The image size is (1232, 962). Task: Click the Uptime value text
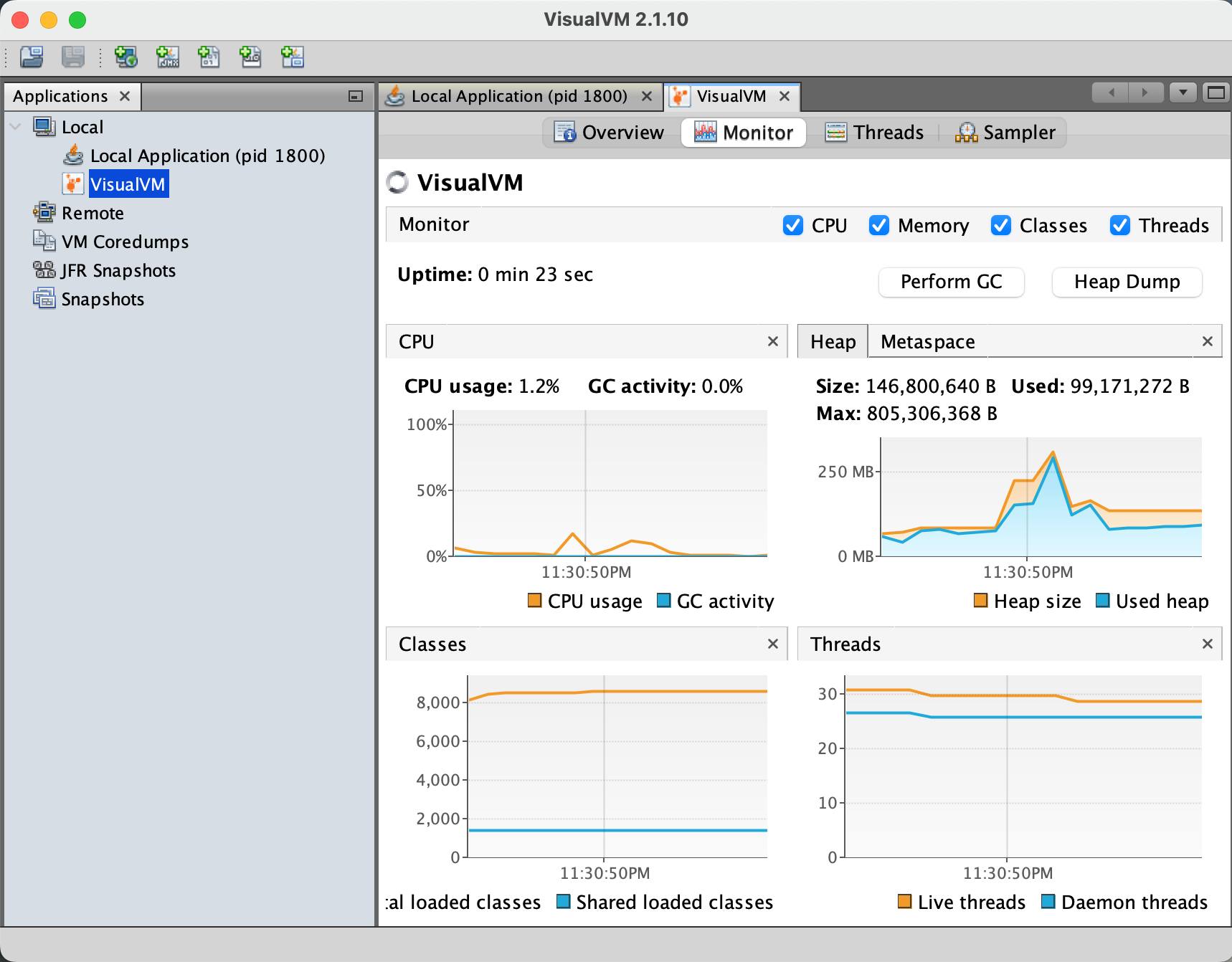(536, 275)
